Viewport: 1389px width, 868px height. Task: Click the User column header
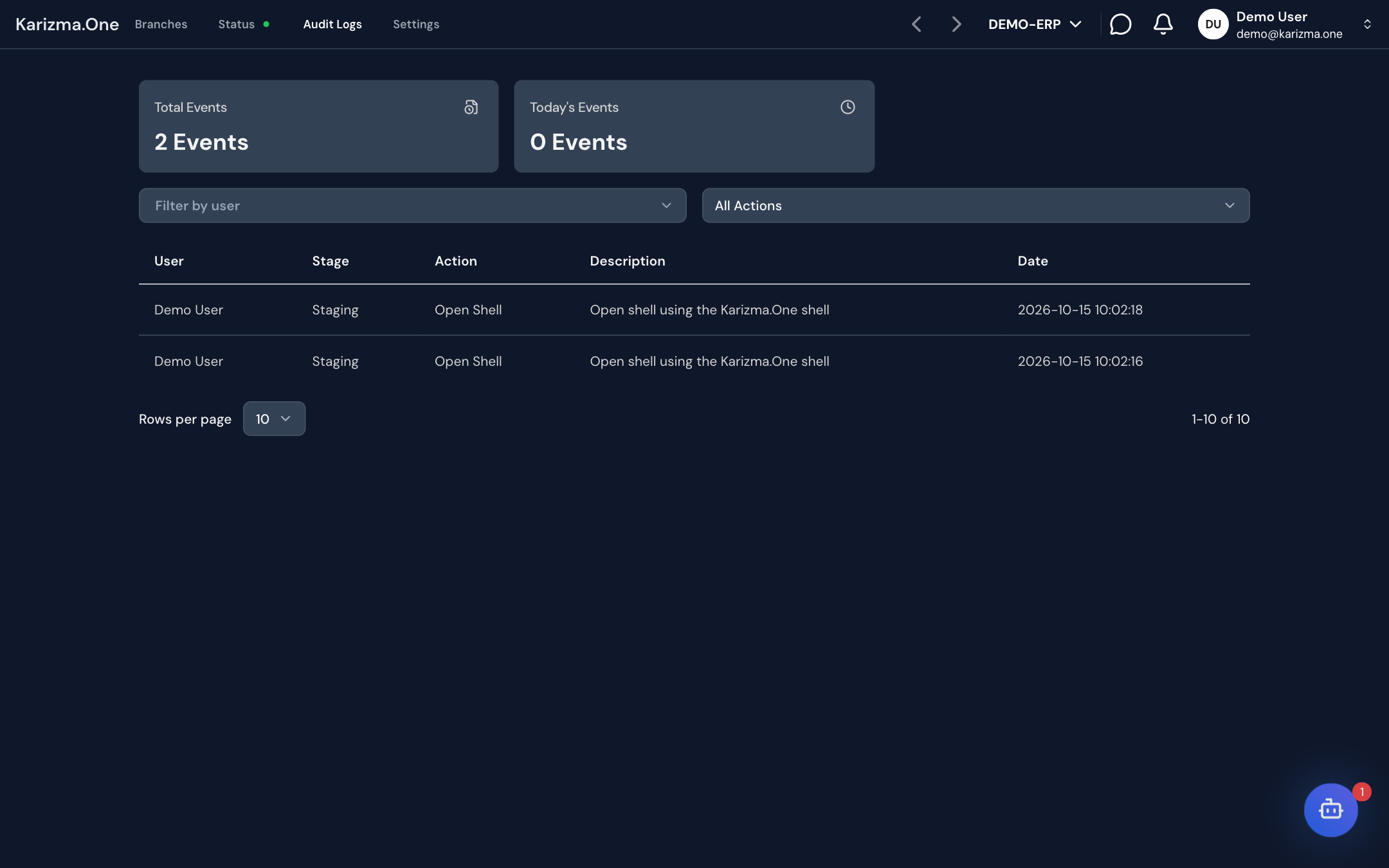tap(168, 260)
